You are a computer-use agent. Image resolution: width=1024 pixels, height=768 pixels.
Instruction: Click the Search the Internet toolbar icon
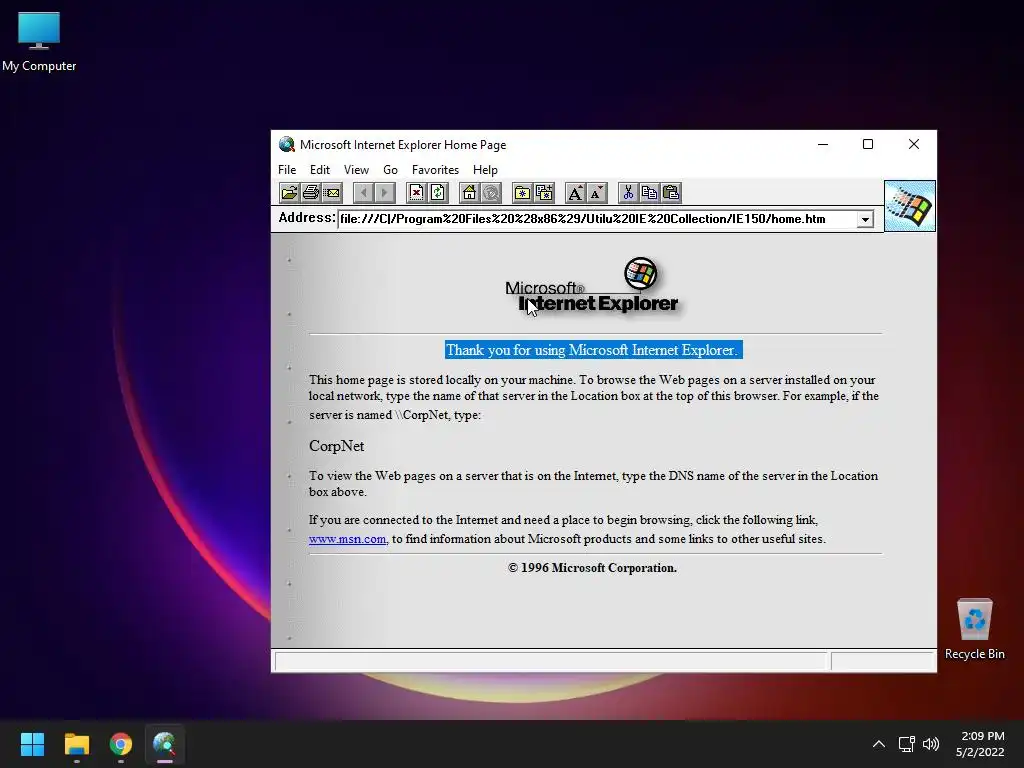[x=491, y=193]
